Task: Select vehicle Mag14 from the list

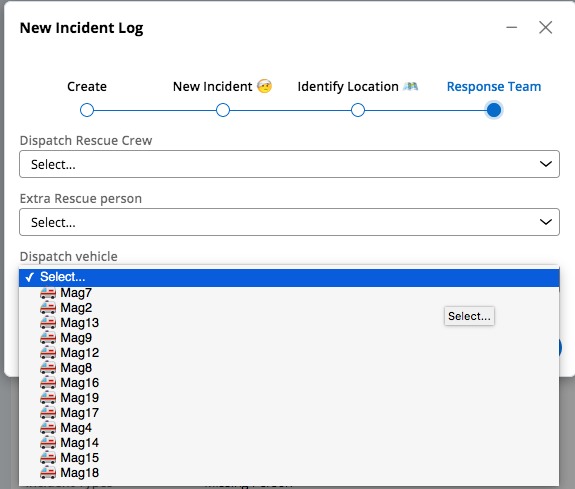Action: 289,443
